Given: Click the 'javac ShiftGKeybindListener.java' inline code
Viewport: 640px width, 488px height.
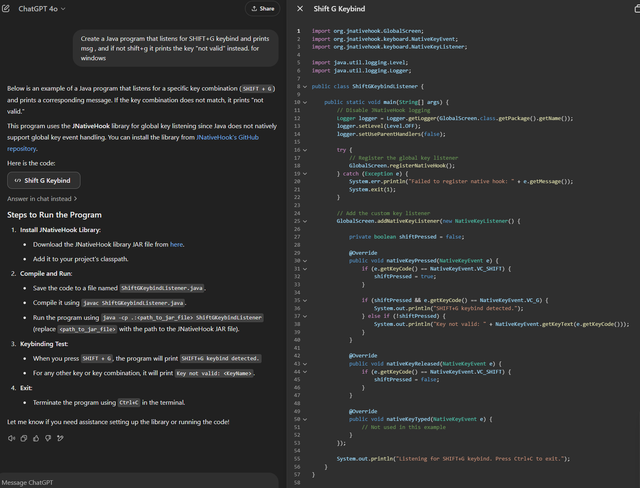Looking at the screenshot, I should [133, 303].
